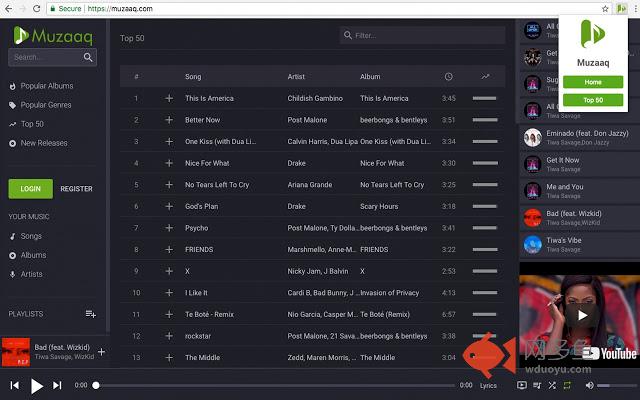Add One Kiss with plus icon

[x=169, y=142]
